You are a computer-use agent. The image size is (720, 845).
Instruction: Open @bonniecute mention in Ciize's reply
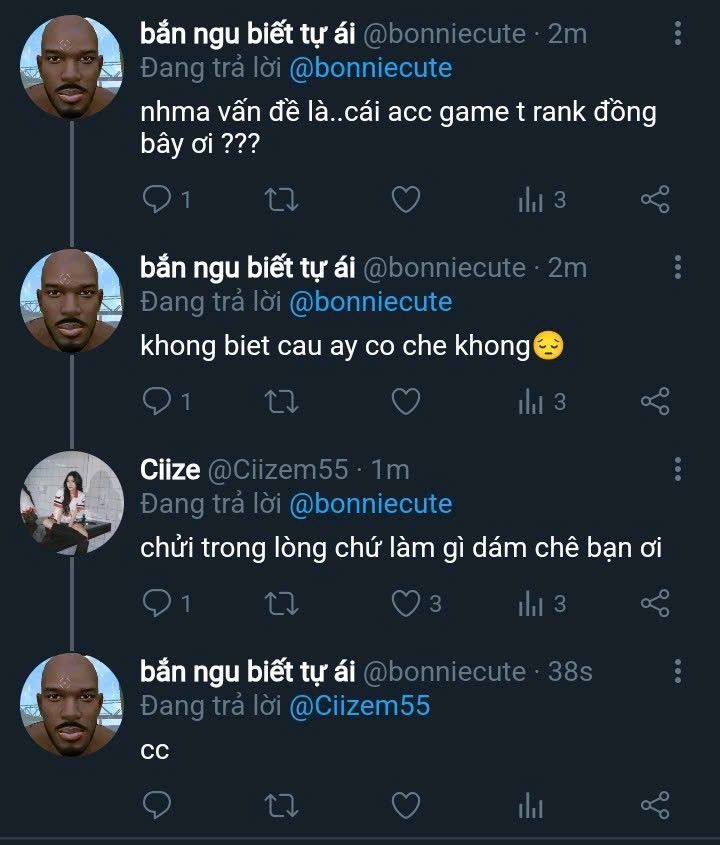click(x=371, y=504)
